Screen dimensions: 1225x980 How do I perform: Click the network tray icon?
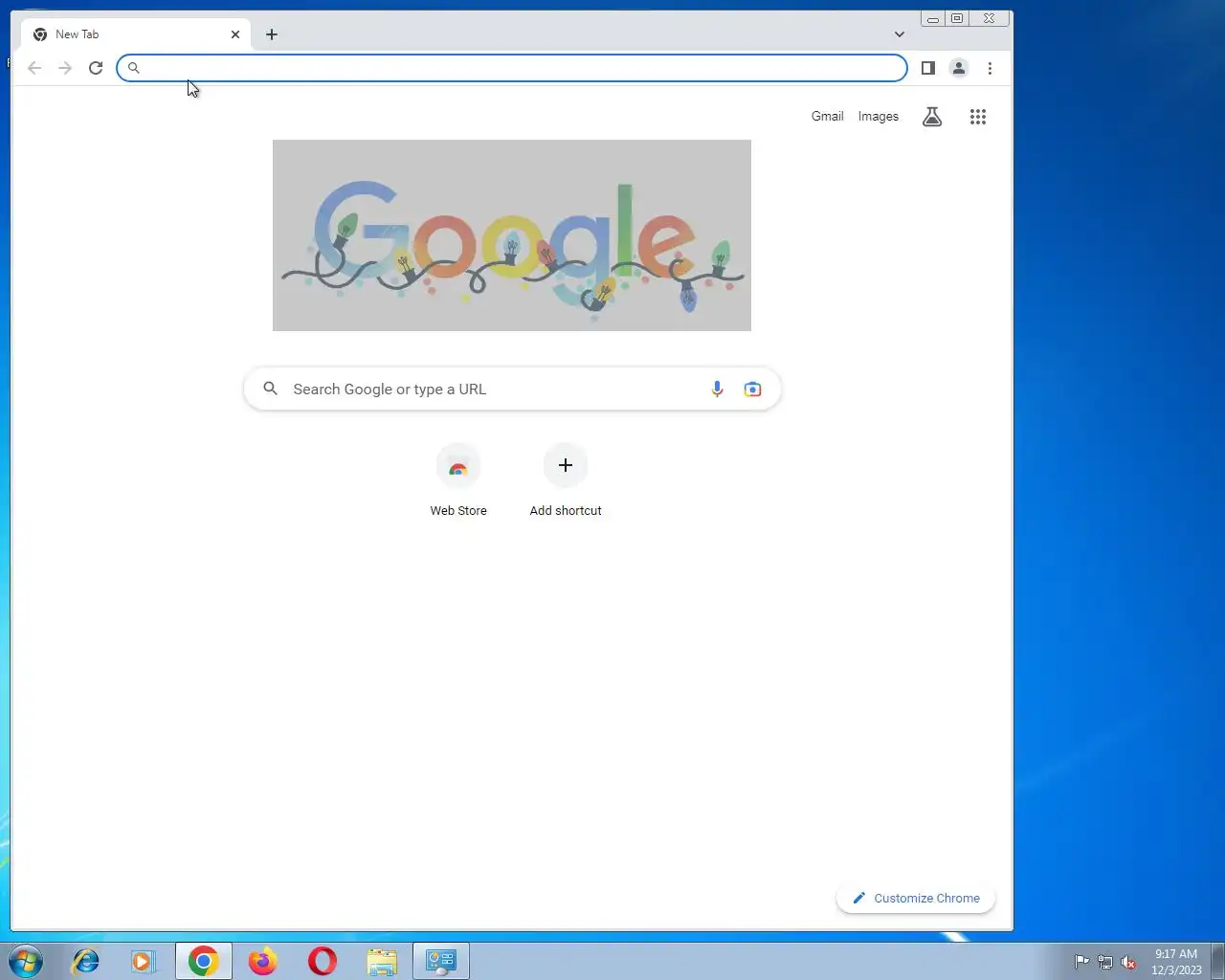[1105, 962]
